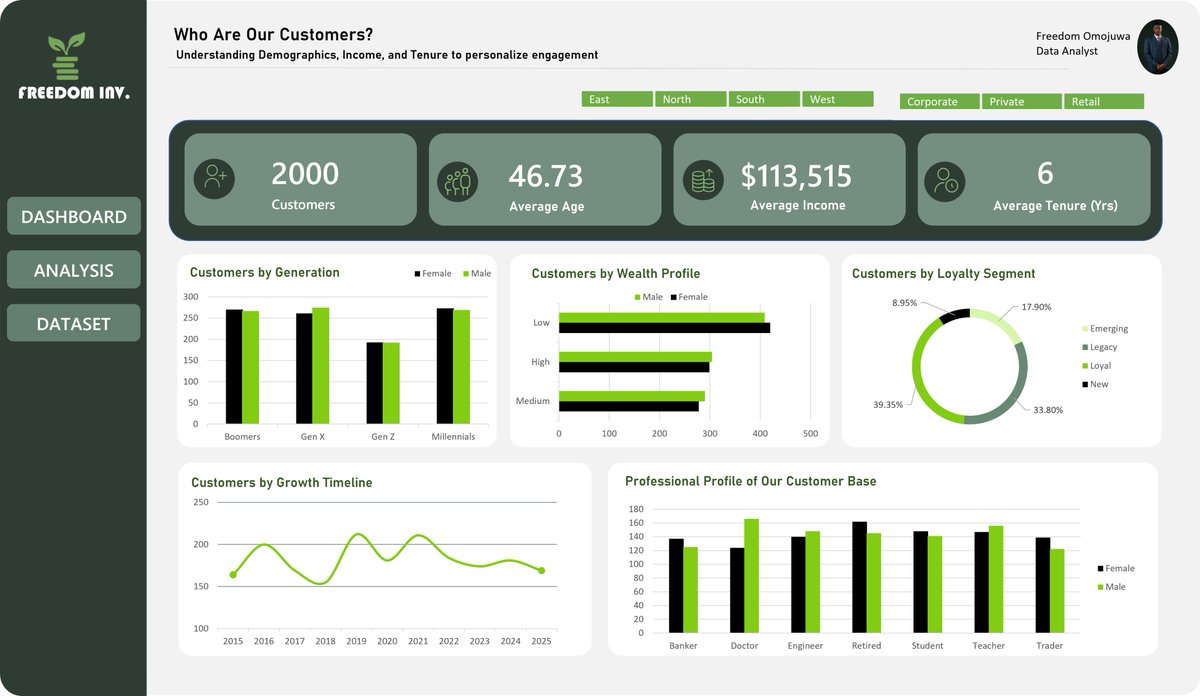Click the 46.73 average age value

pyautogui.click(x=545, y=176)
